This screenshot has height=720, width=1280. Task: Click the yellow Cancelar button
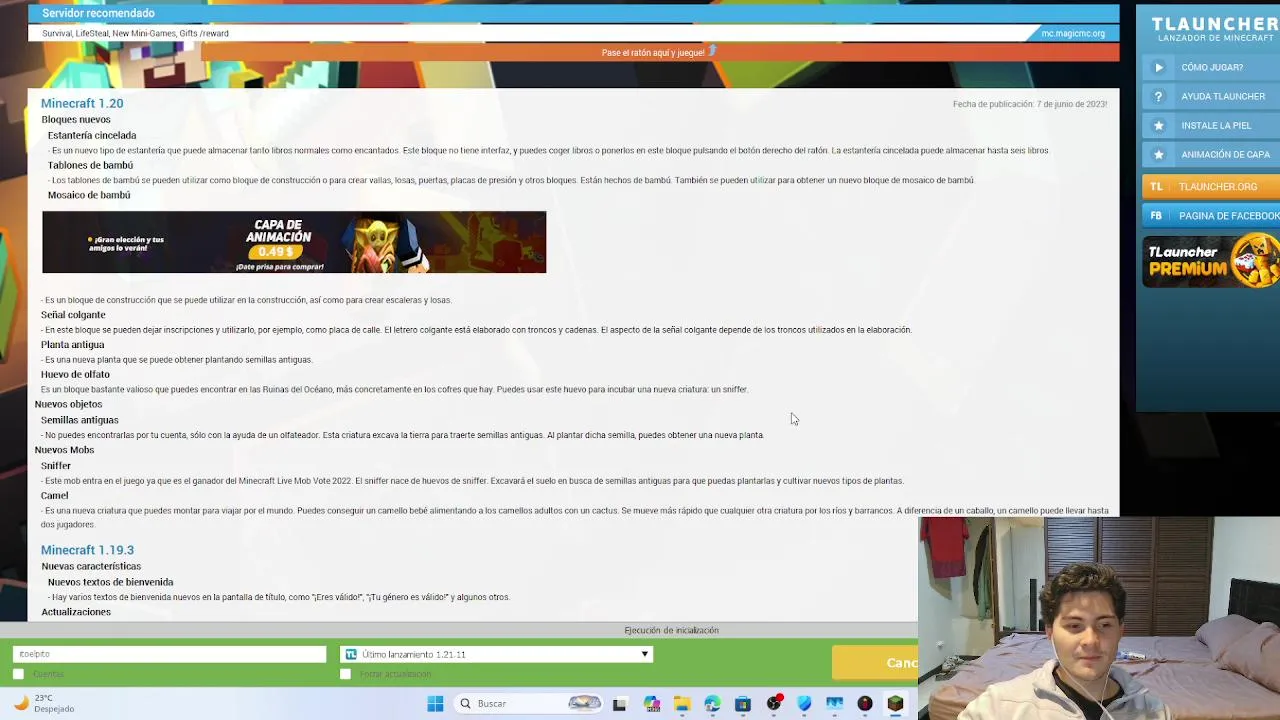pyautogui.click(x=875, y=662)
